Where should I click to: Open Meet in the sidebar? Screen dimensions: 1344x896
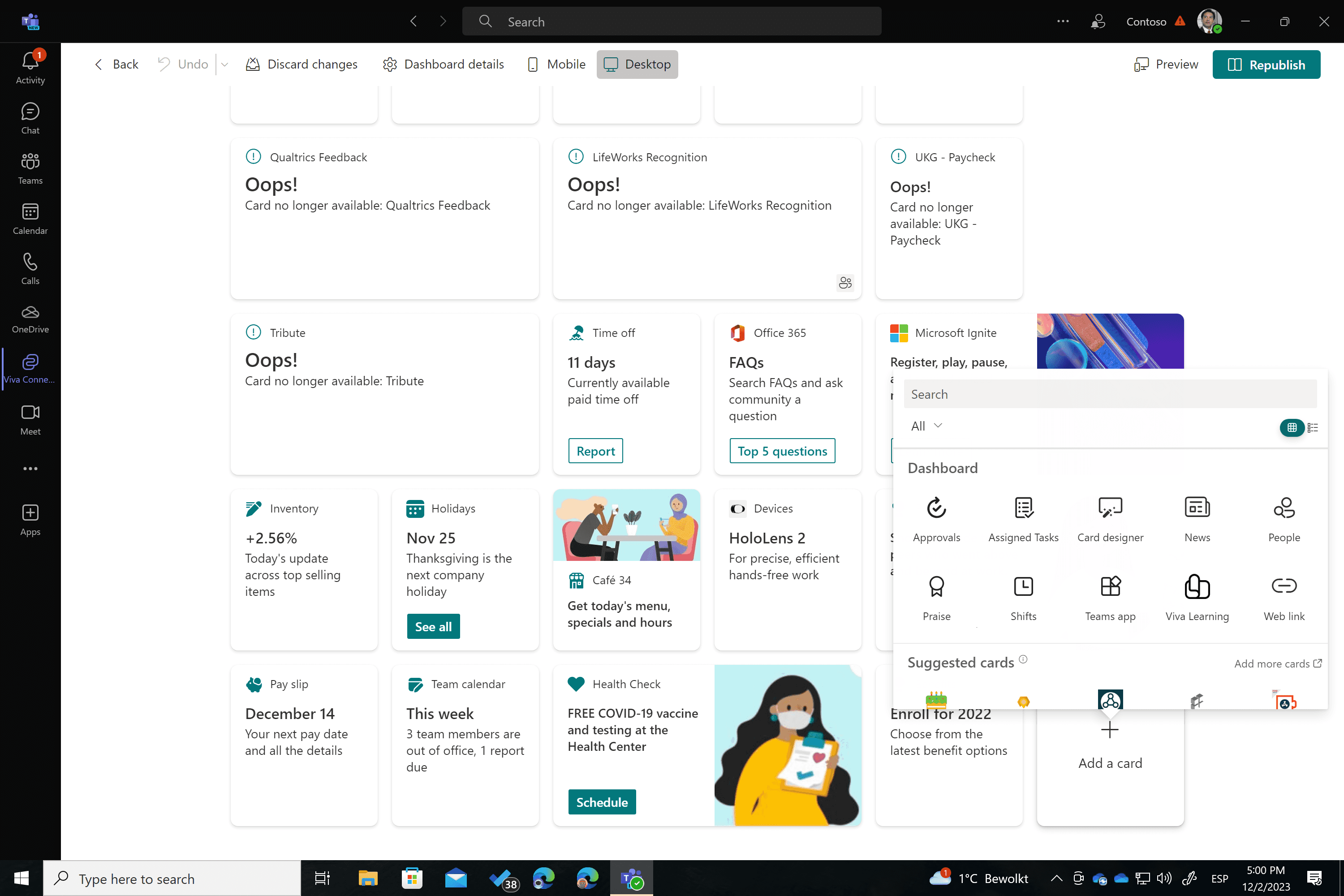pos(30,419)
